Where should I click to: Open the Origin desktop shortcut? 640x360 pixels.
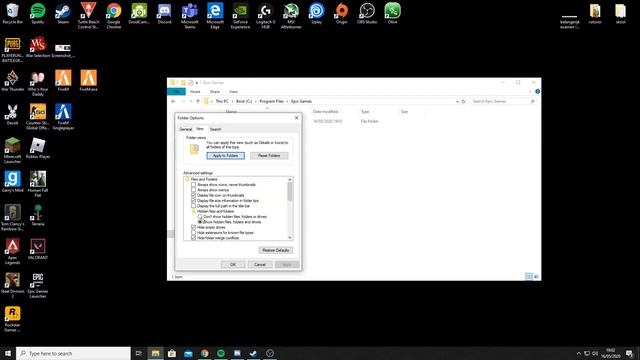point(342,13)
